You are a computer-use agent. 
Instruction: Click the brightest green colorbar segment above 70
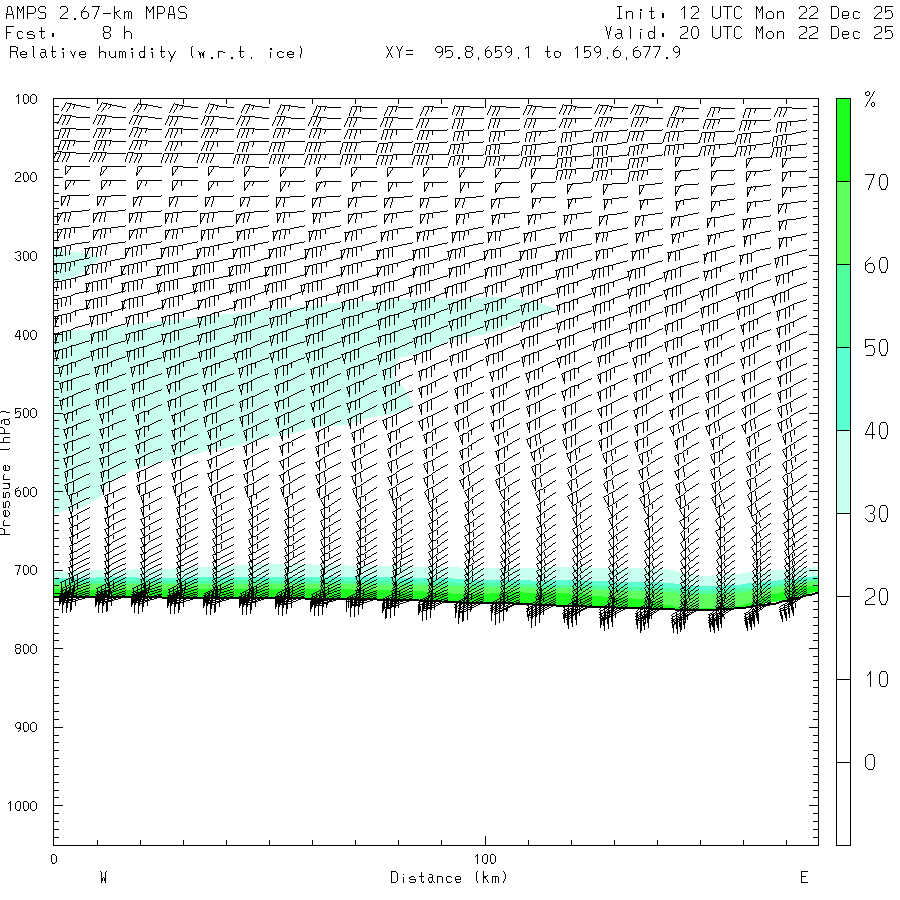[x=843, y=140]
